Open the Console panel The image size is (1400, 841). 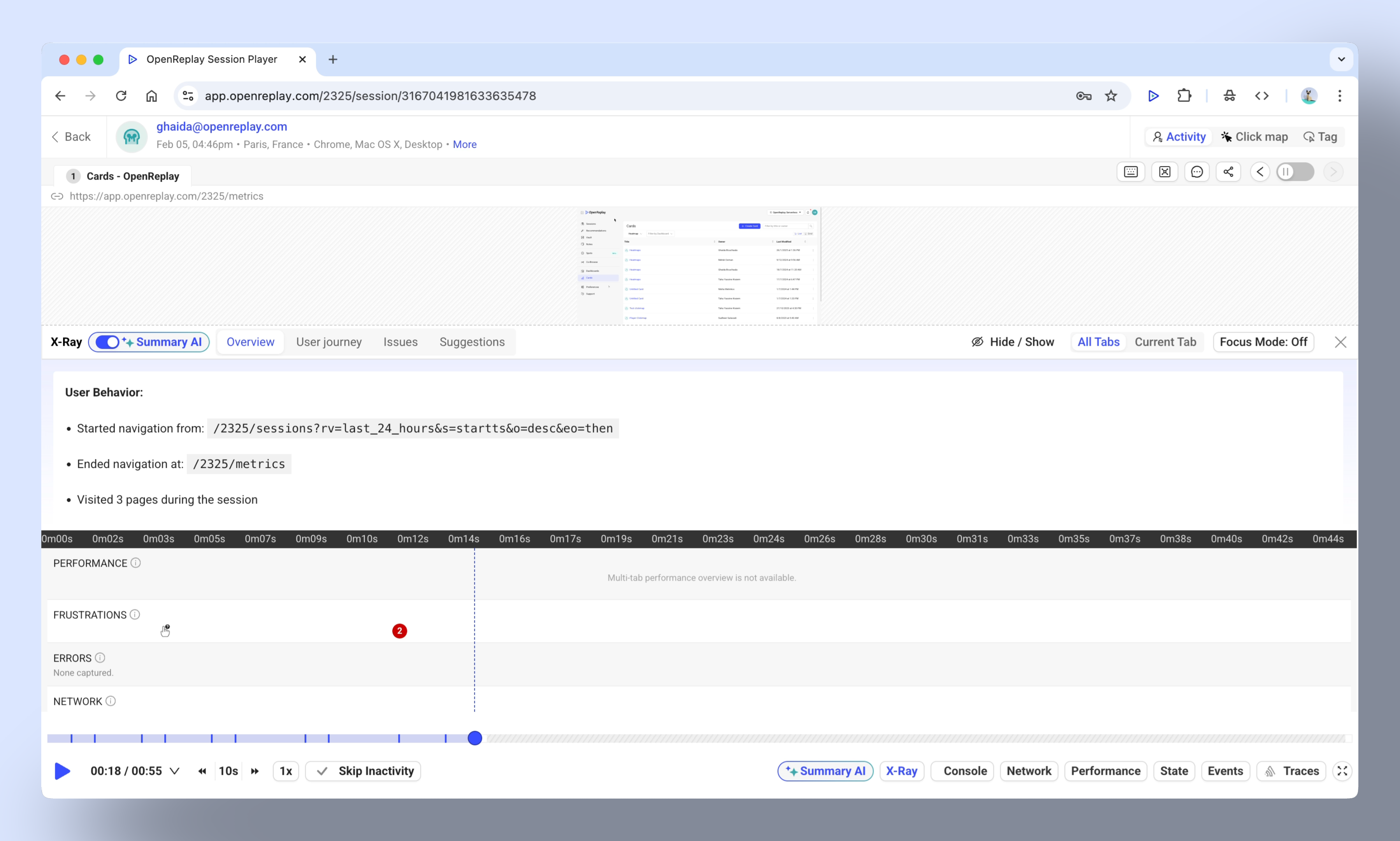[x=962, y=771]
